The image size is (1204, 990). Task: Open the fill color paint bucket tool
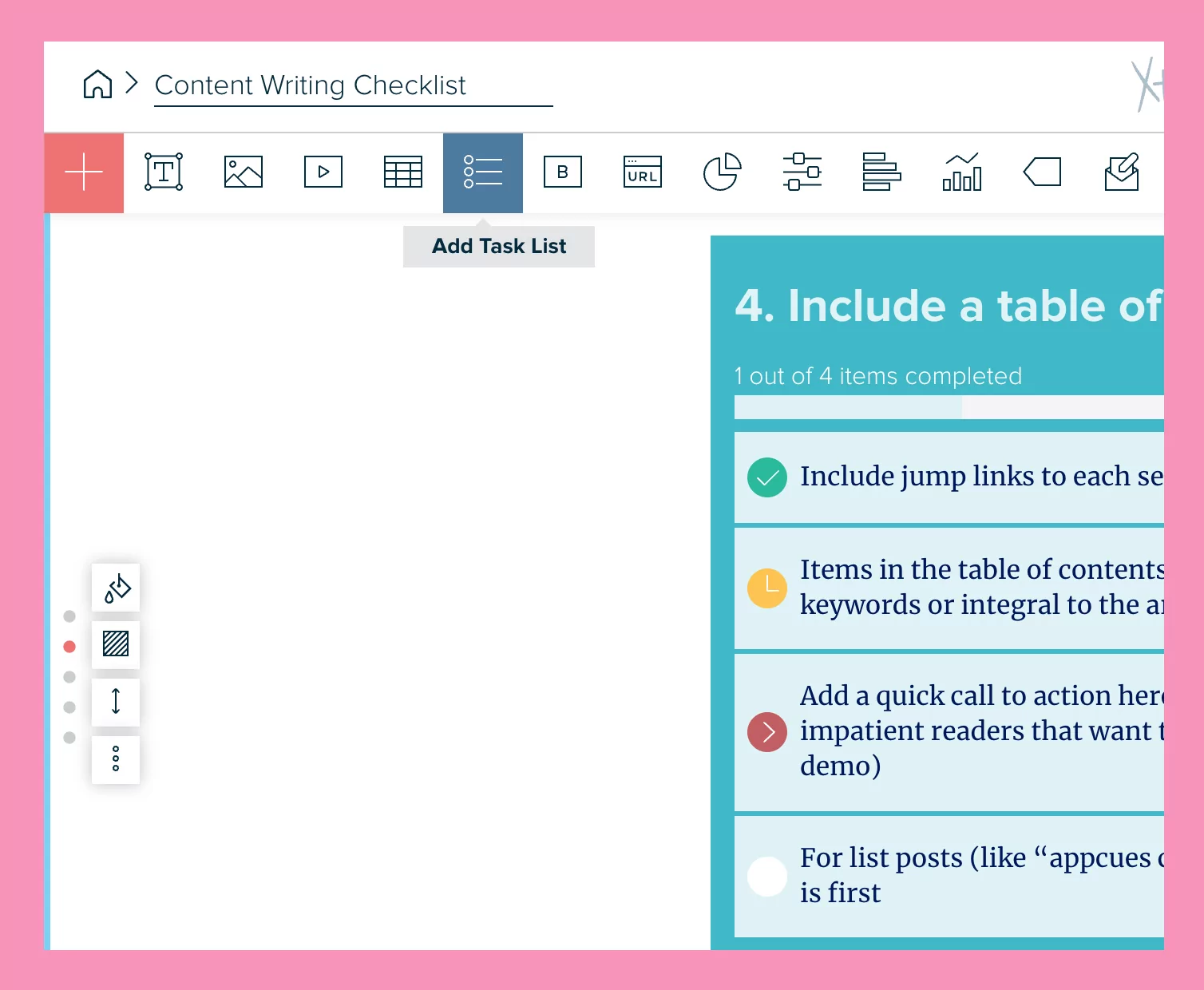point(115,588)
